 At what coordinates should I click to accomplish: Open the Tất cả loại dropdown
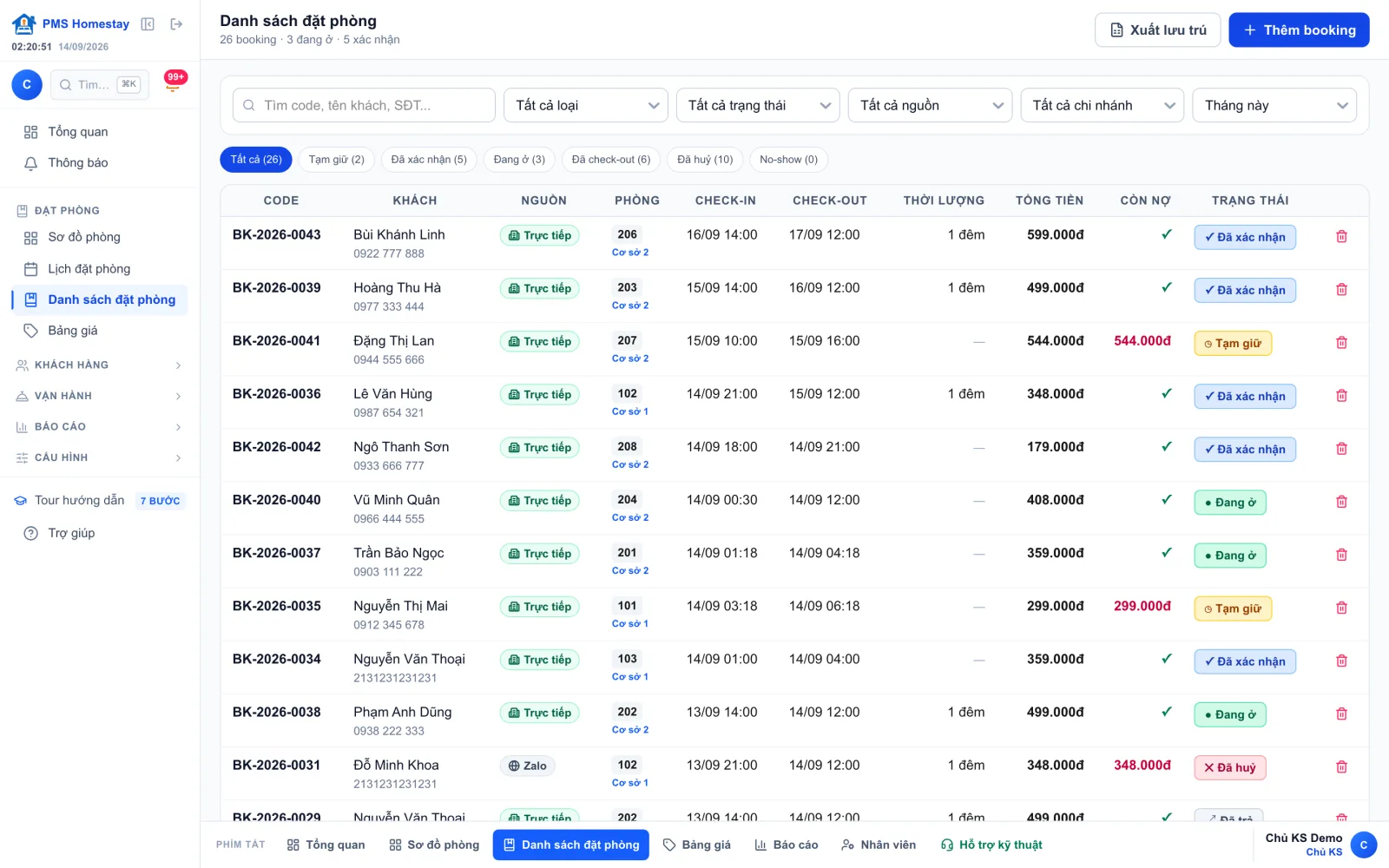click(x=586, y=105)
